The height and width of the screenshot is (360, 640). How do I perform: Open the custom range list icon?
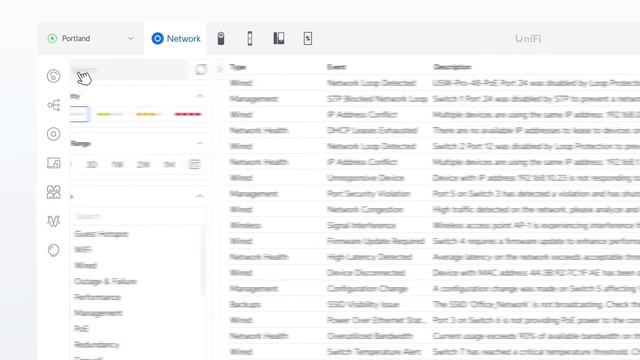click(x=194, y=164)
